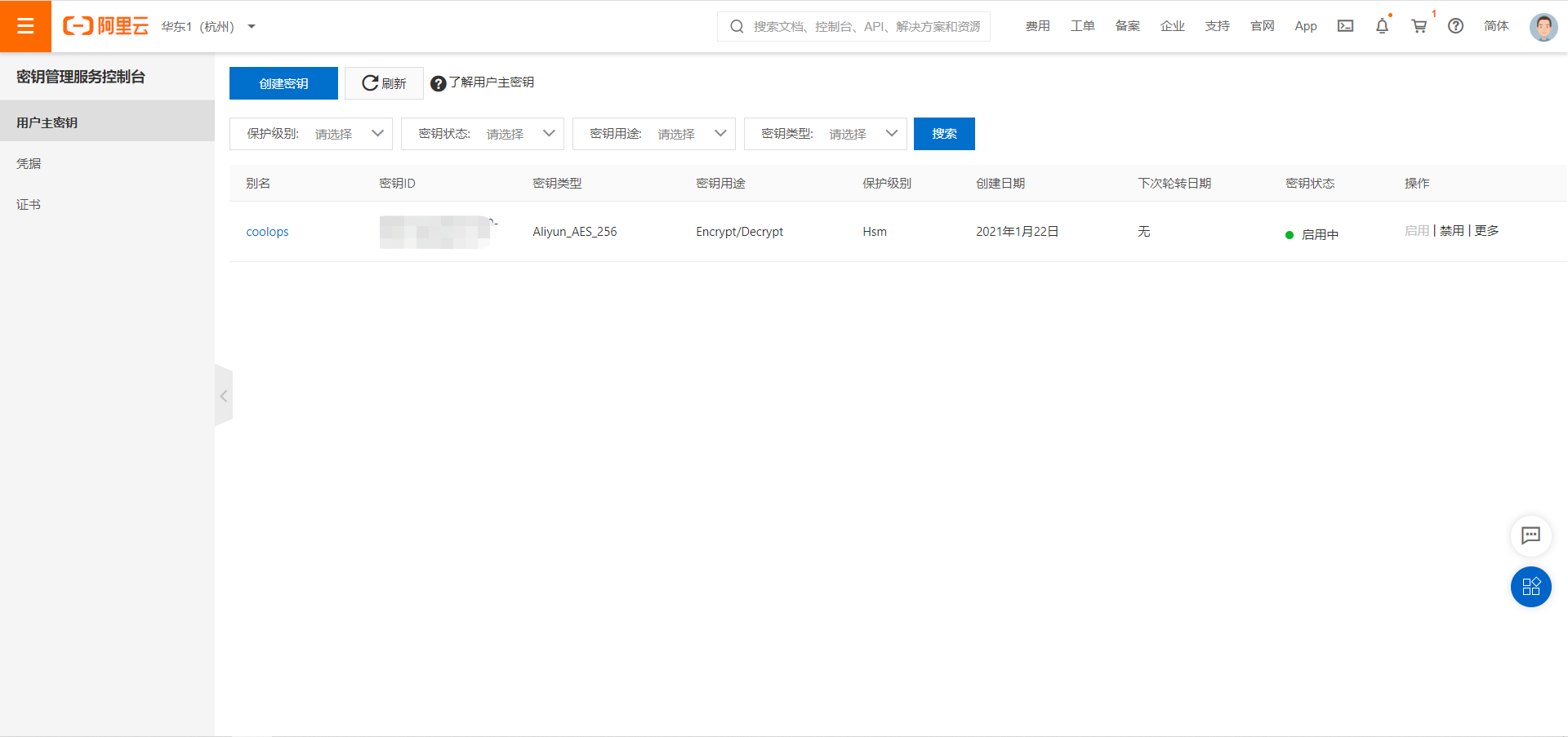Open the user avatar menu
Viewport: 1568px width, 737px height.
click(x=1543, y=27)
